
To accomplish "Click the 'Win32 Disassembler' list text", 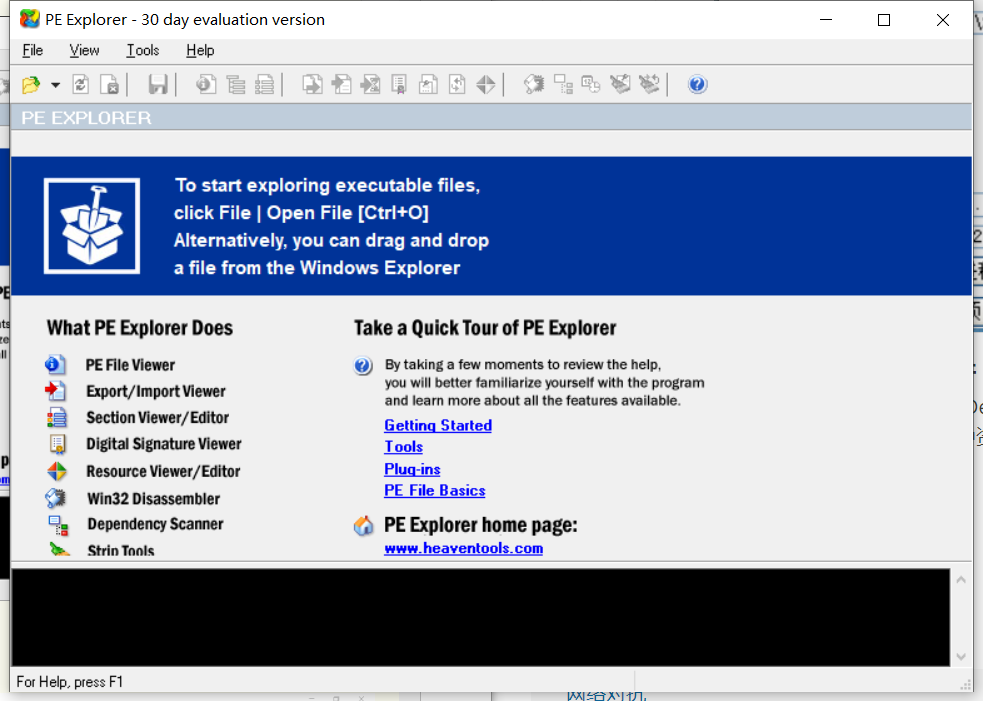I will click(x=154, y=499).
